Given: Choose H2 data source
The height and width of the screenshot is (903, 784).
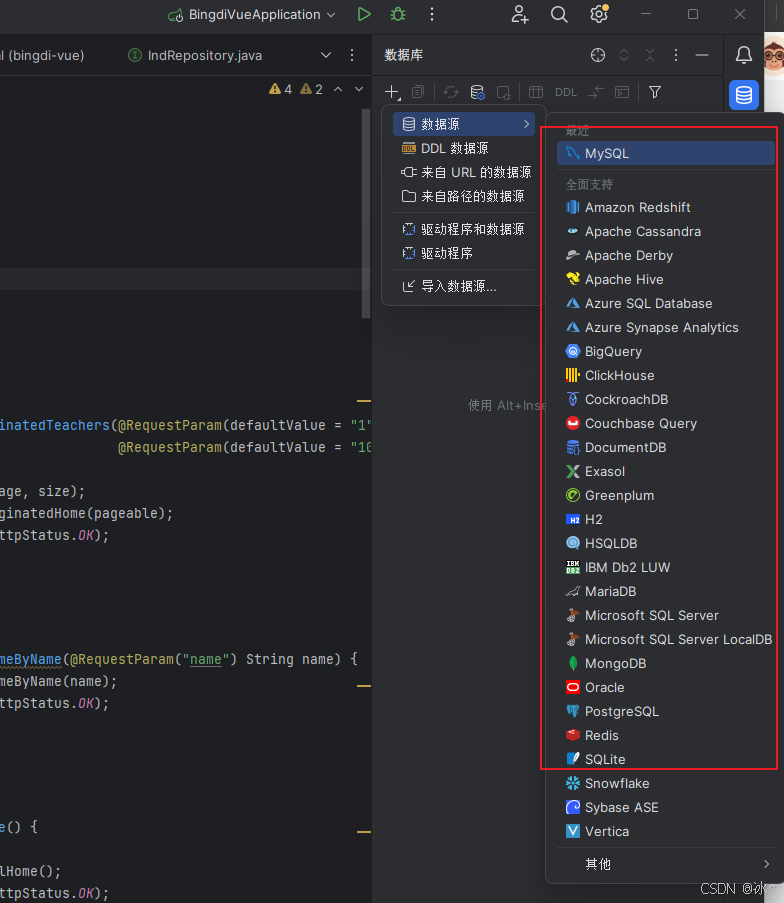Looking at the screenshot, I should pos(666,519).
